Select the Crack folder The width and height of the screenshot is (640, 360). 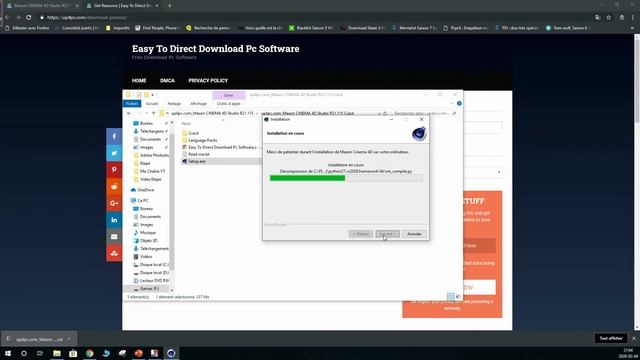click(193, 133)
